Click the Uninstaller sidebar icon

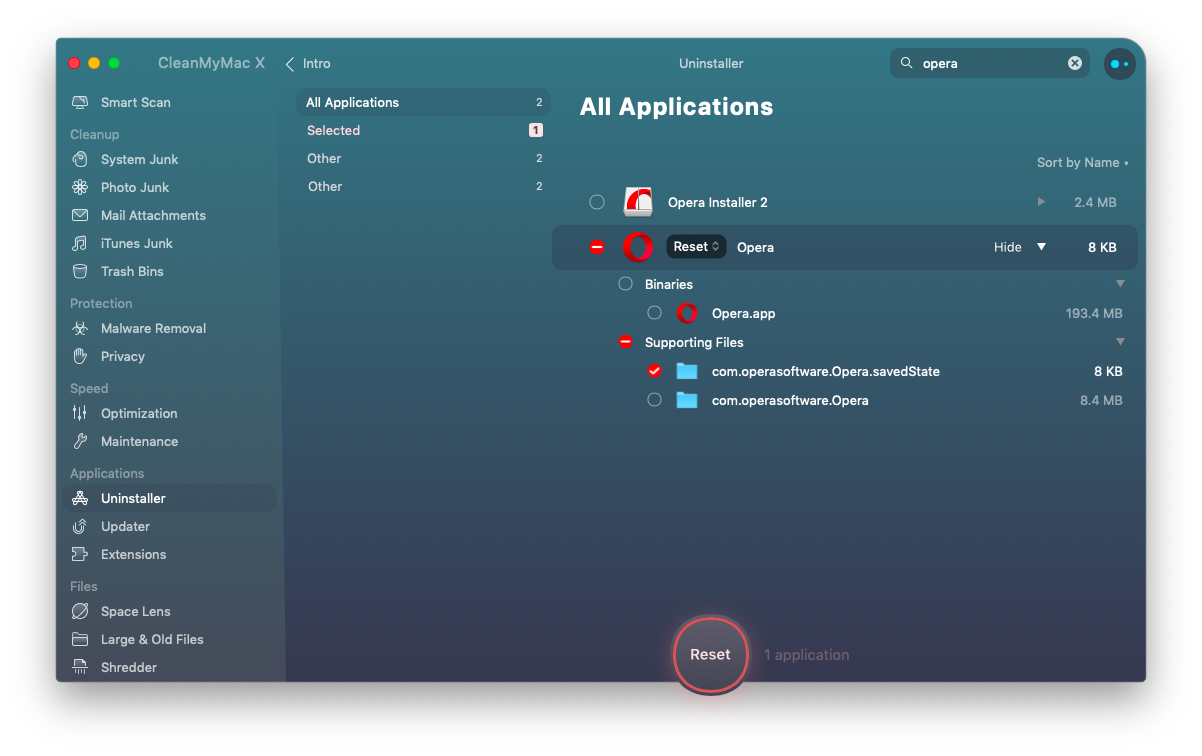pyautogui.click(x=80, y=498)
